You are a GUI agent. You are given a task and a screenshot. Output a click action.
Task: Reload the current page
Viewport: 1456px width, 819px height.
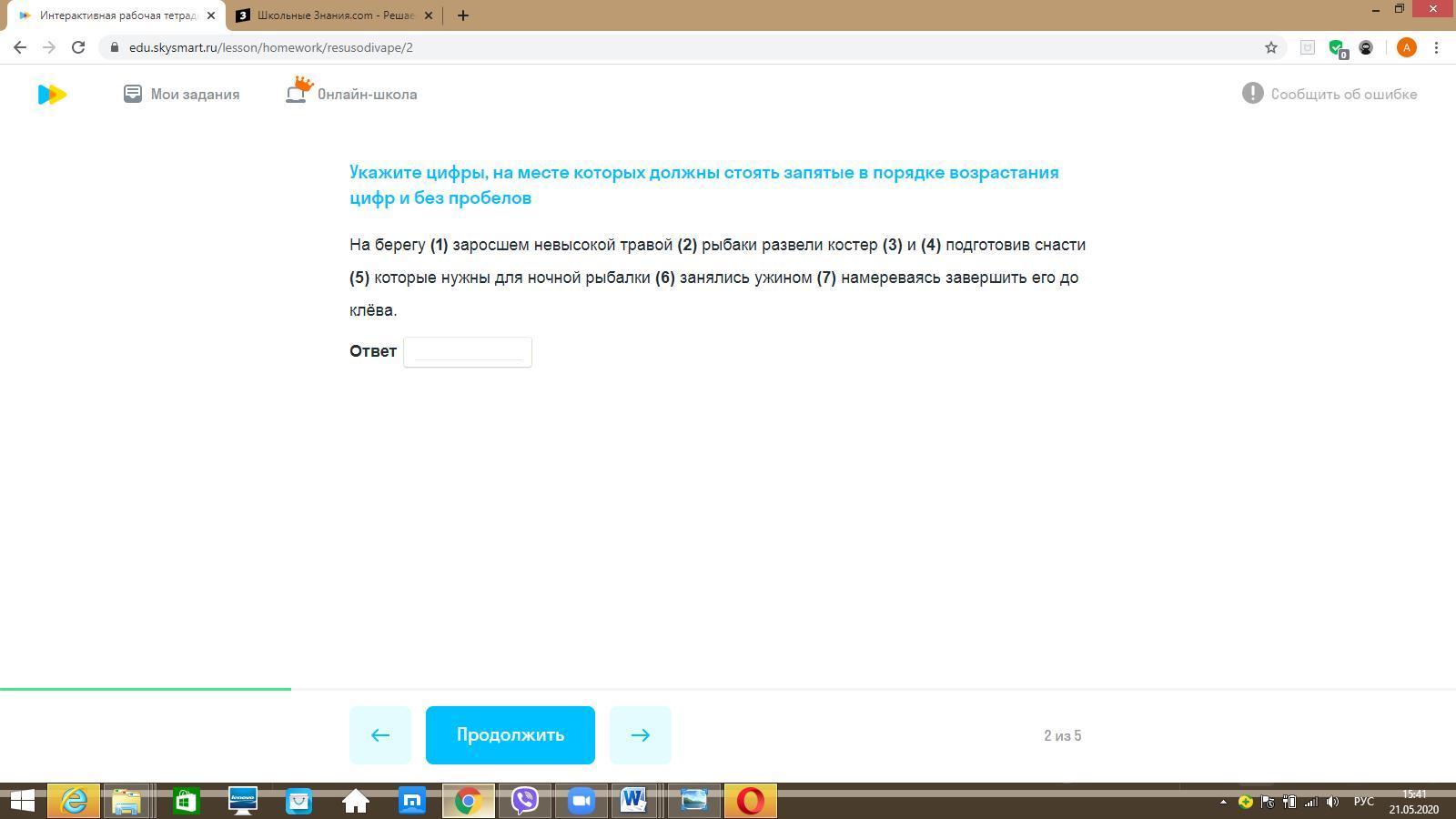tap(78, 47)
